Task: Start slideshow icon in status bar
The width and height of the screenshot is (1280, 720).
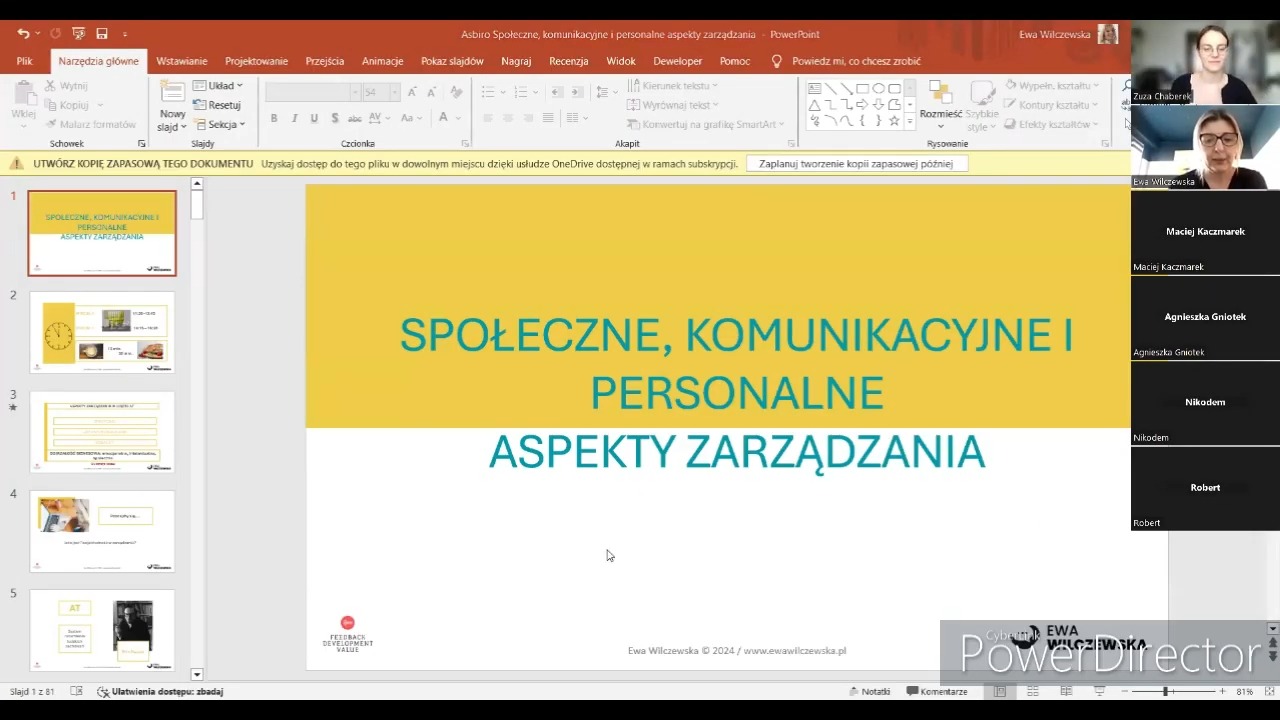Action: pyautogui.click(x=1099, y=691)
